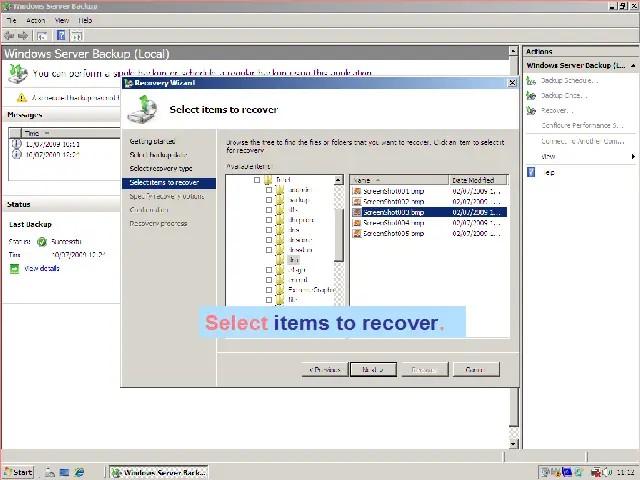Select the ScreenShot003.bmp file row
This screenshot has width=640, height=480.
(x=429, y=212)
